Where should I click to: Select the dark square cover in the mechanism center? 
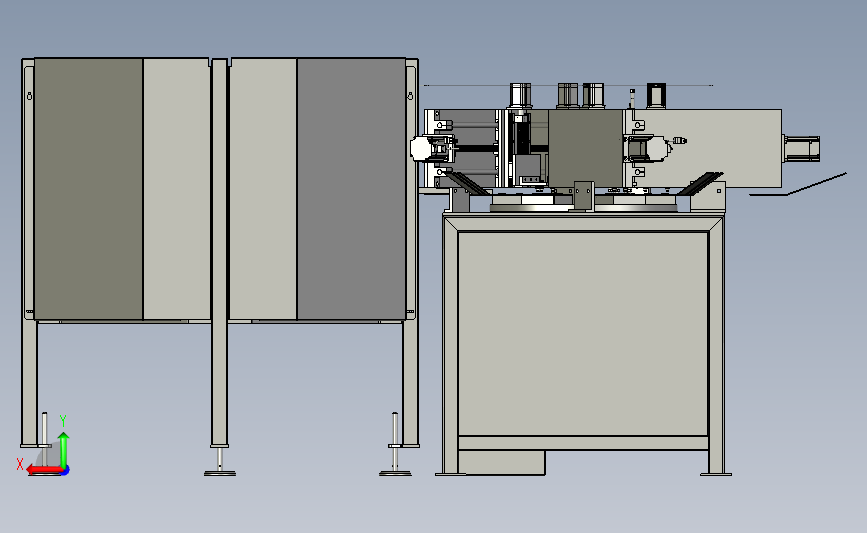click(585, 149)
